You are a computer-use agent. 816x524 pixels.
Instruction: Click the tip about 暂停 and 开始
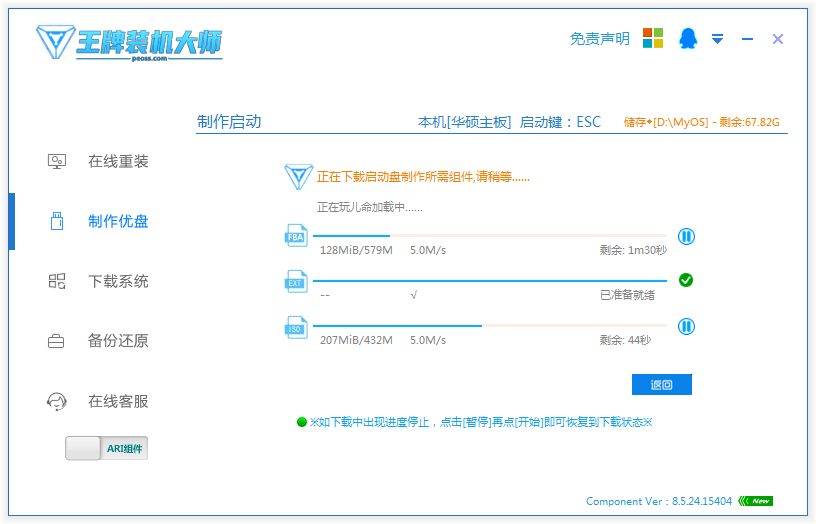tap(480, 422)
